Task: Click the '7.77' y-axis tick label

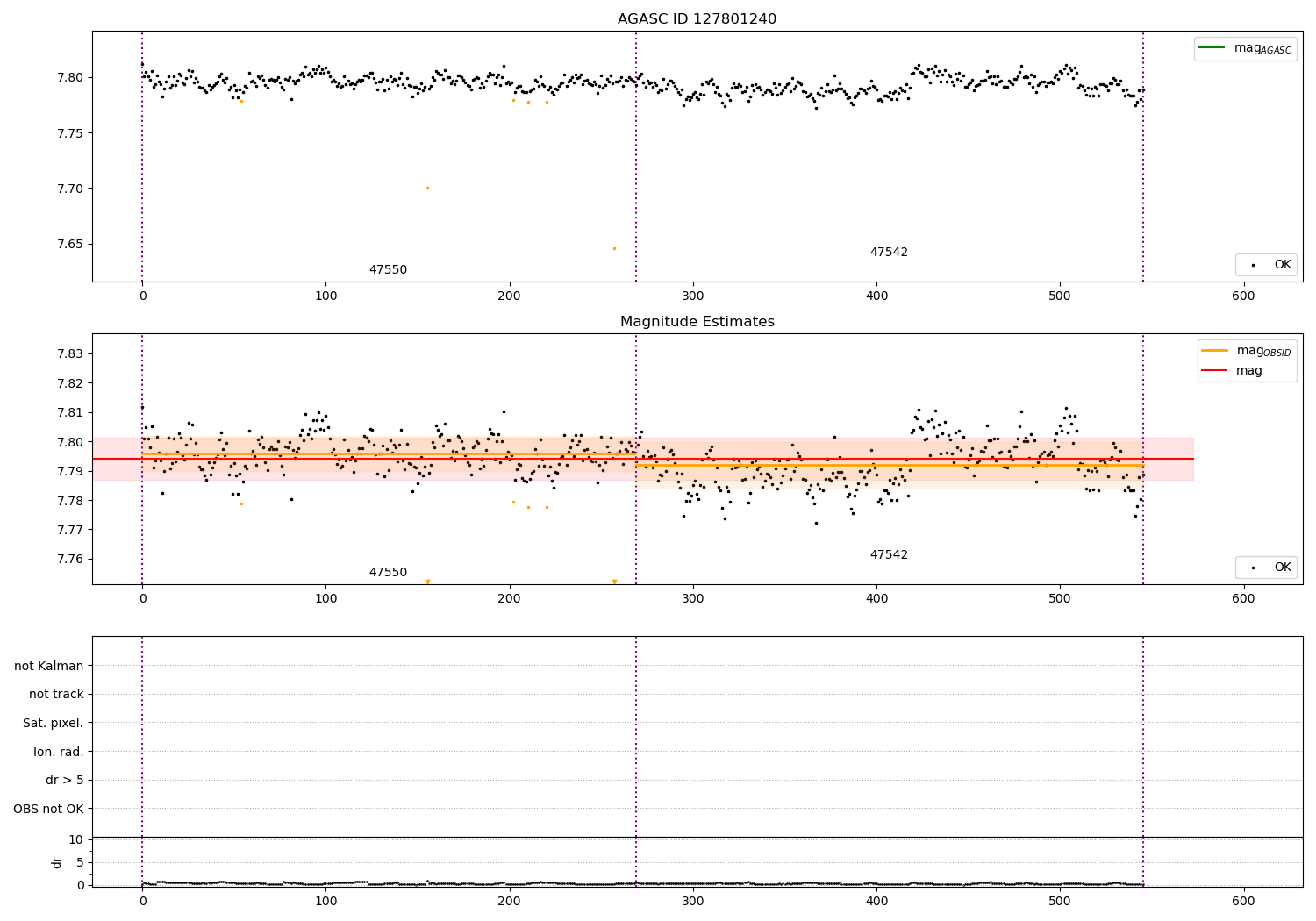Action: click(69, 531)
